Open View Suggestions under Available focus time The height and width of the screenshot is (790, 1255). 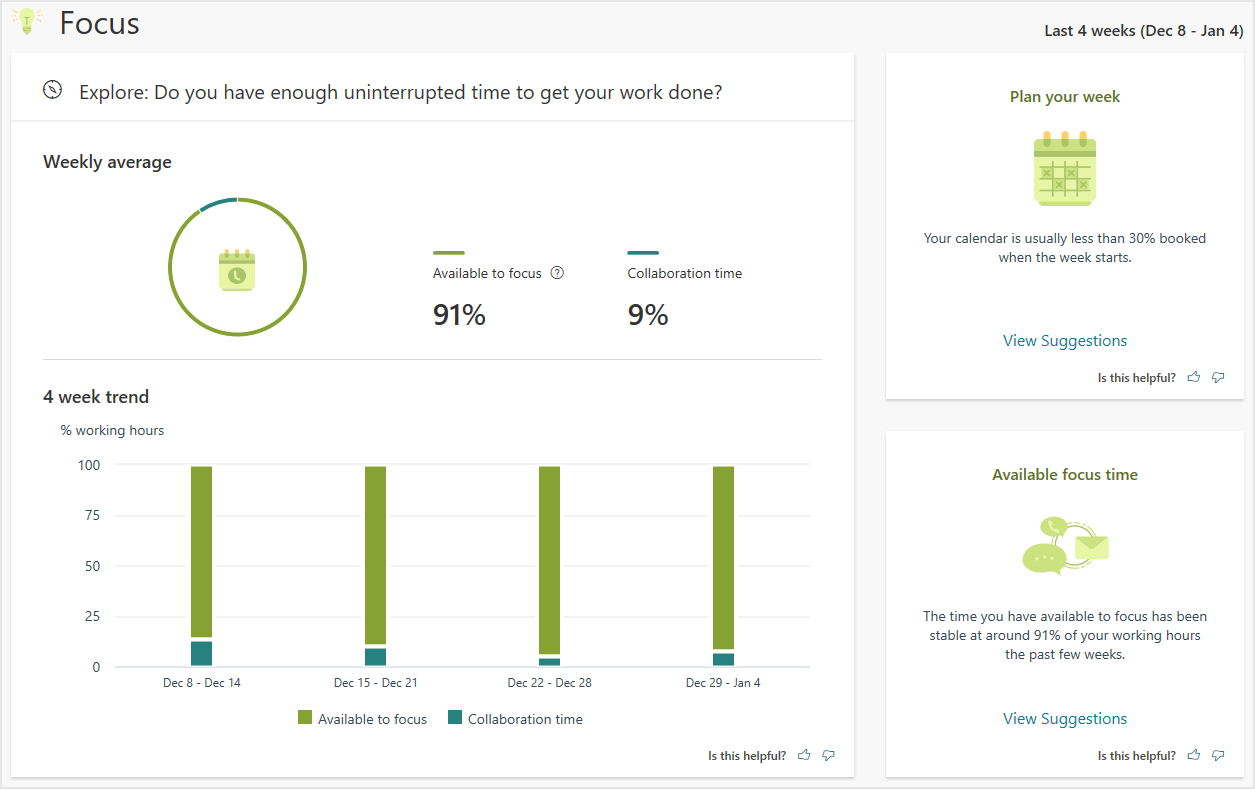tap(1065, 719)
